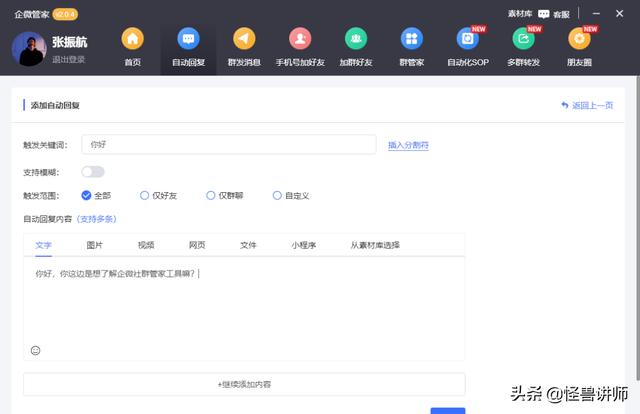Open the 手机号加好友 icon
The height and width of the screenshot is (414, 640).
click(300, 39)
